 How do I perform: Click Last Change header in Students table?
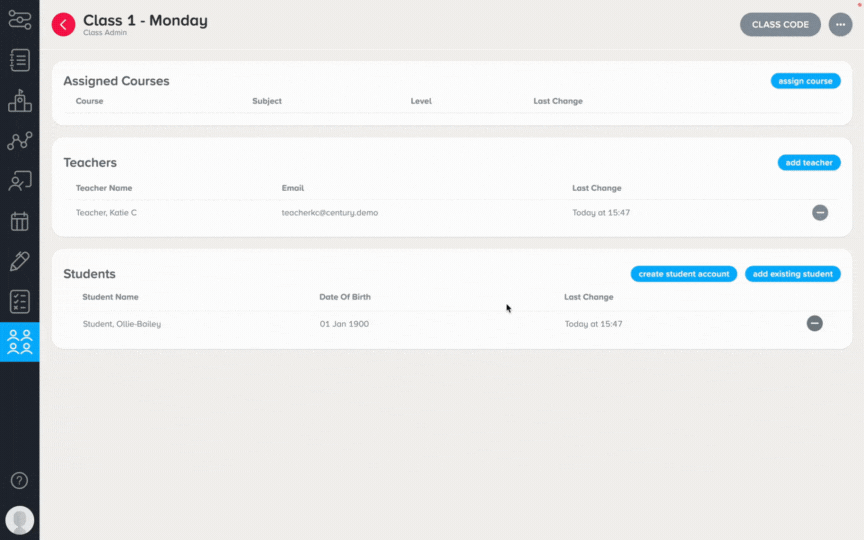tap(588, 296)
